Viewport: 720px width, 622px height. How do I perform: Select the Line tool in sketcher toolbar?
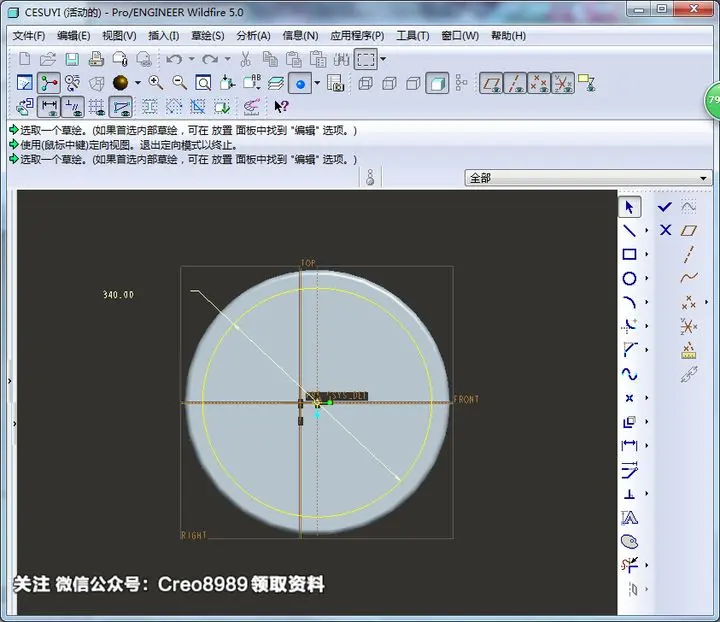point(629,230)
